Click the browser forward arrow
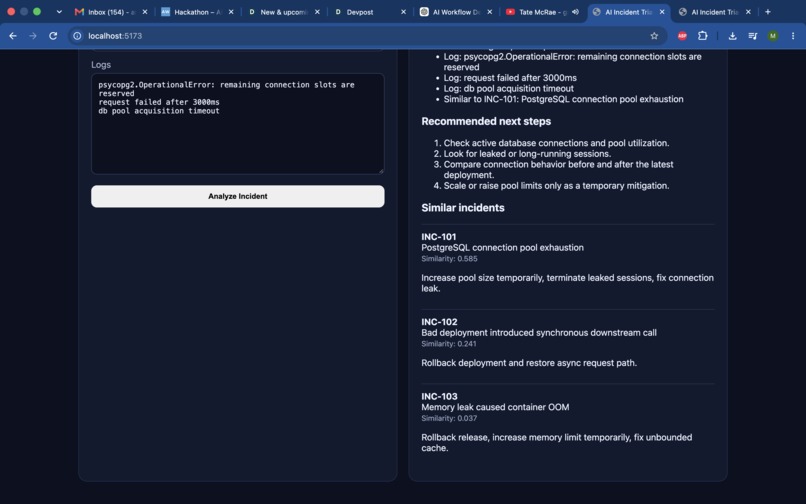The width and height of the screenshot is (806, 504). 33,35
